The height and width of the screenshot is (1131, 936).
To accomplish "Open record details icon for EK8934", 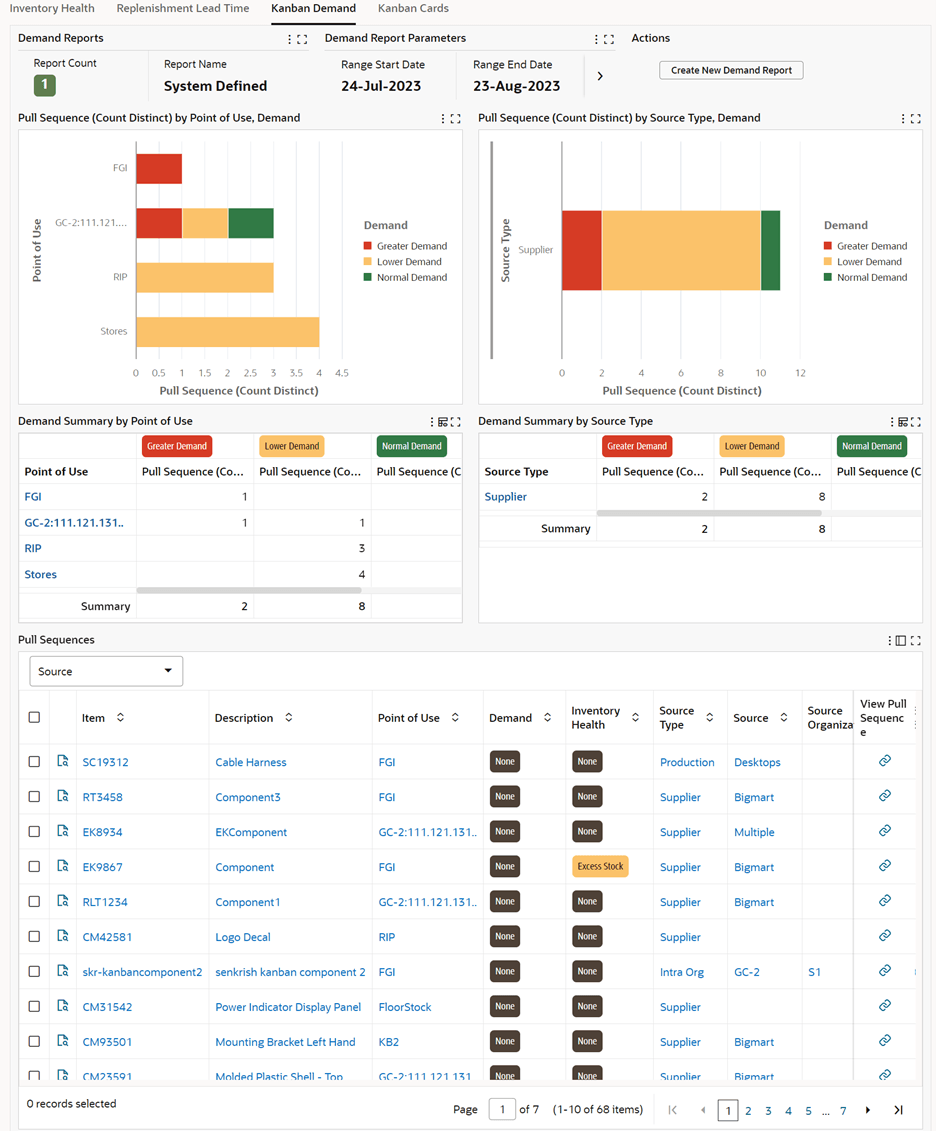I will click(x=63, y=831).
